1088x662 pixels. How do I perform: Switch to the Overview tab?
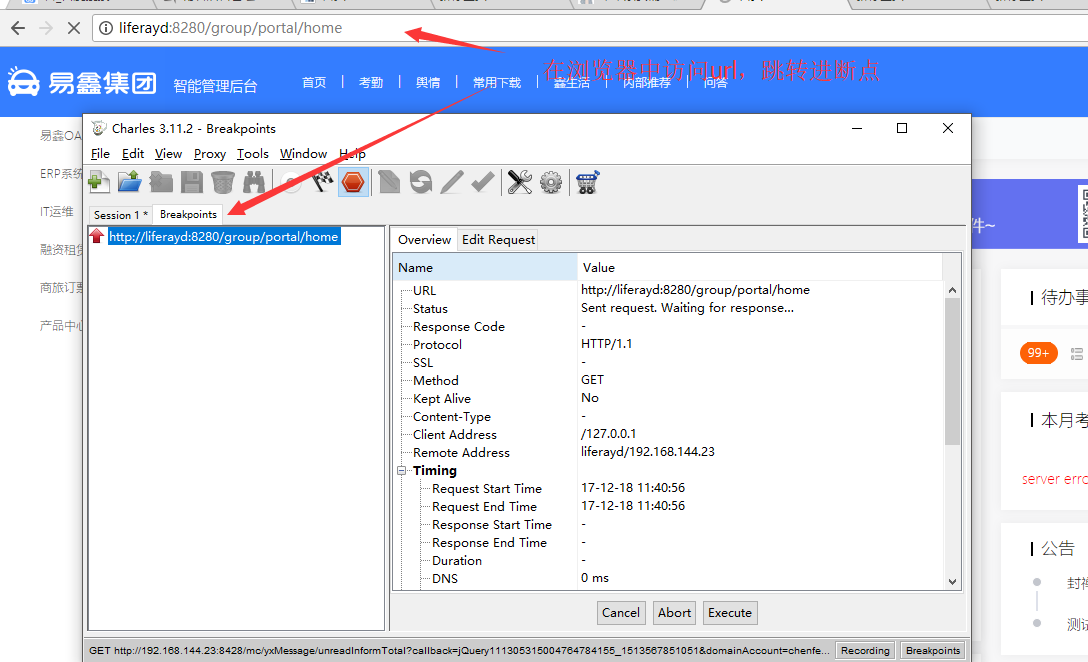click(424, 239)
